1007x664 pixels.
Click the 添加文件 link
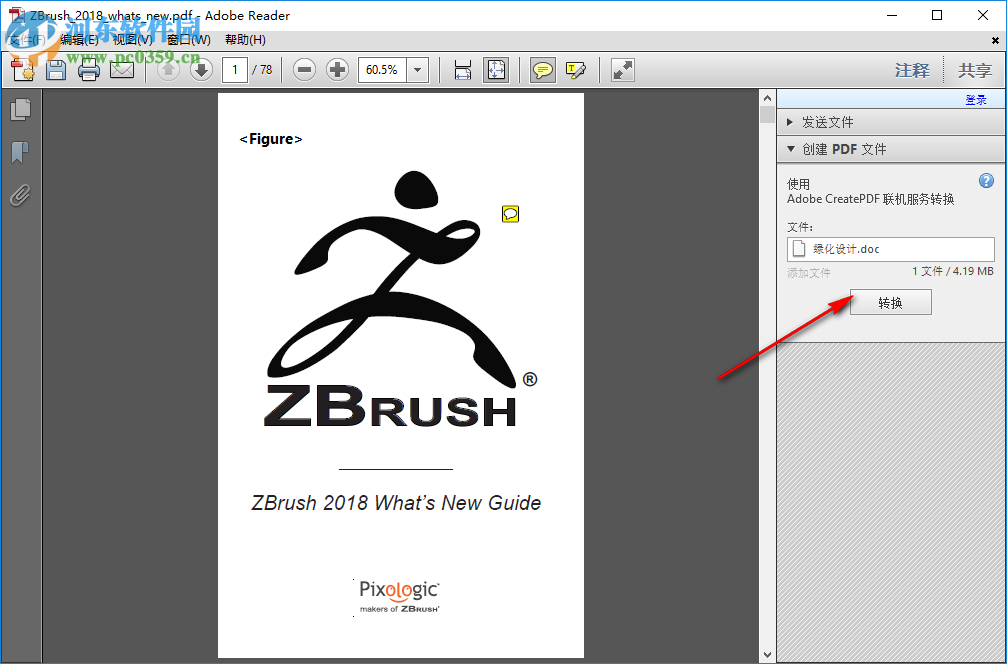809,273
